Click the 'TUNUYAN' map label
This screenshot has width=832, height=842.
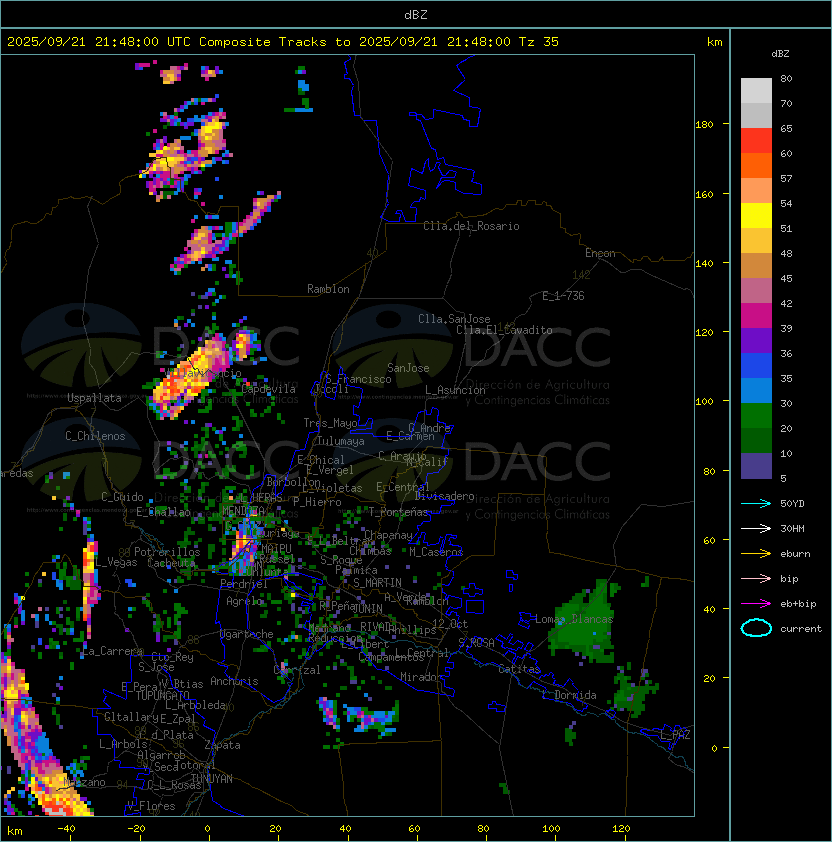[212, 779]
